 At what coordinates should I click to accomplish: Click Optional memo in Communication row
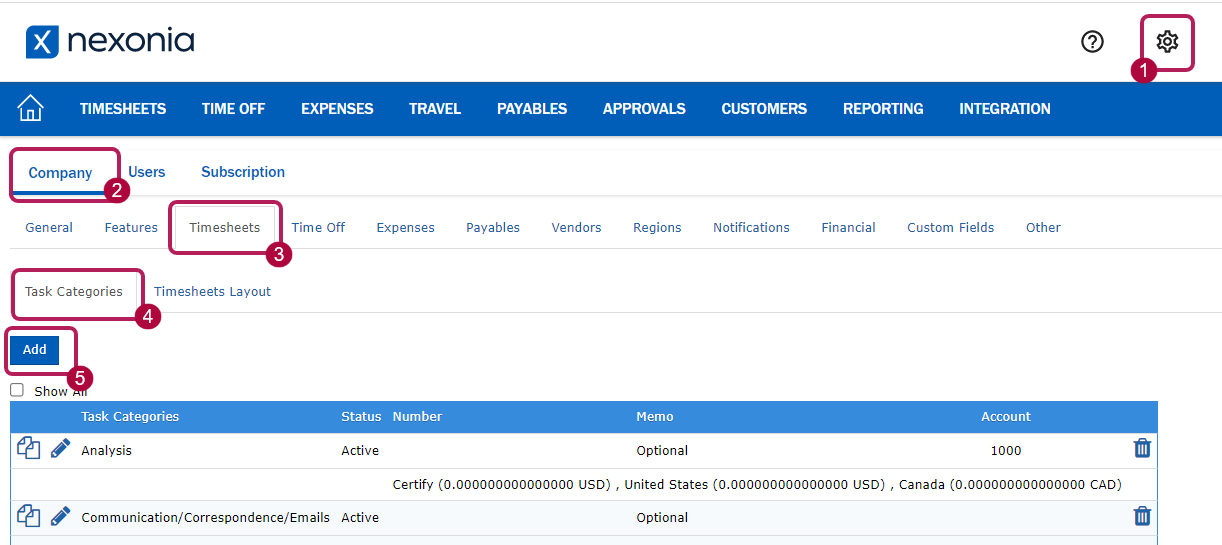pyautogui.click(x=662, y=518)
